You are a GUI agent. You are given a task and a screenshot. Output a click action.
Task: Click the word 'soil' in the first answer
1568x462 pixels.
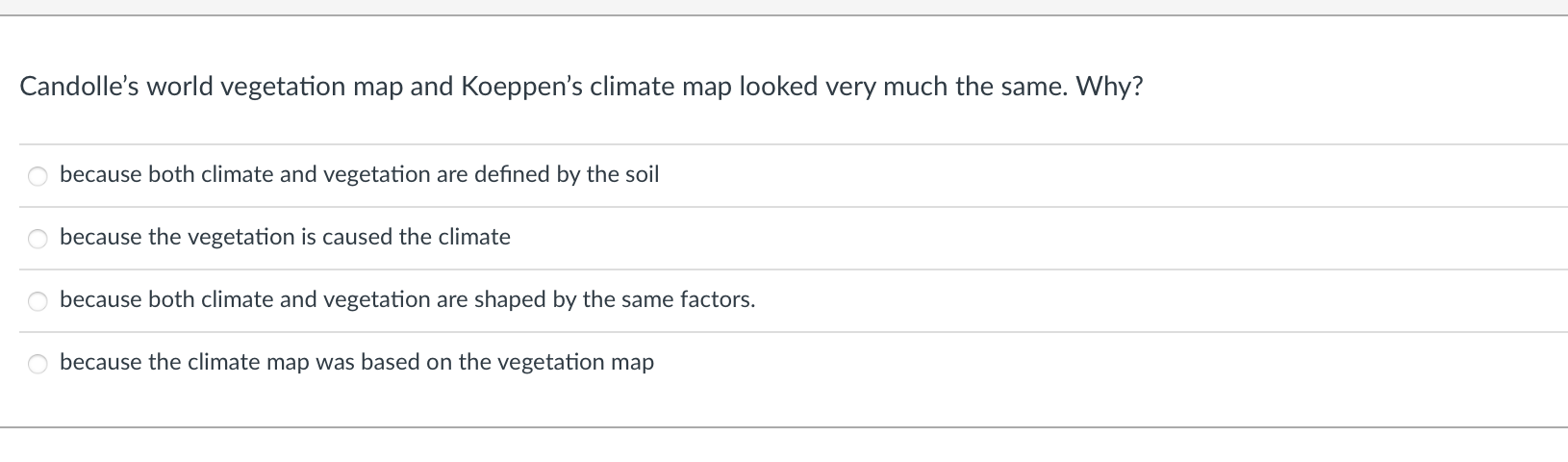[642, 174]
